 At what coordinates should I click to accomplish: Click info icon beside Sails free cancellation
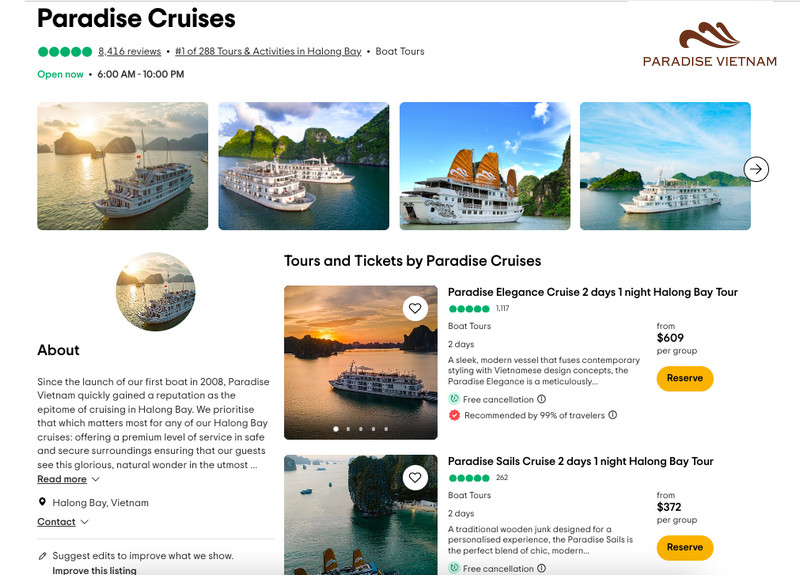[542, 568]
